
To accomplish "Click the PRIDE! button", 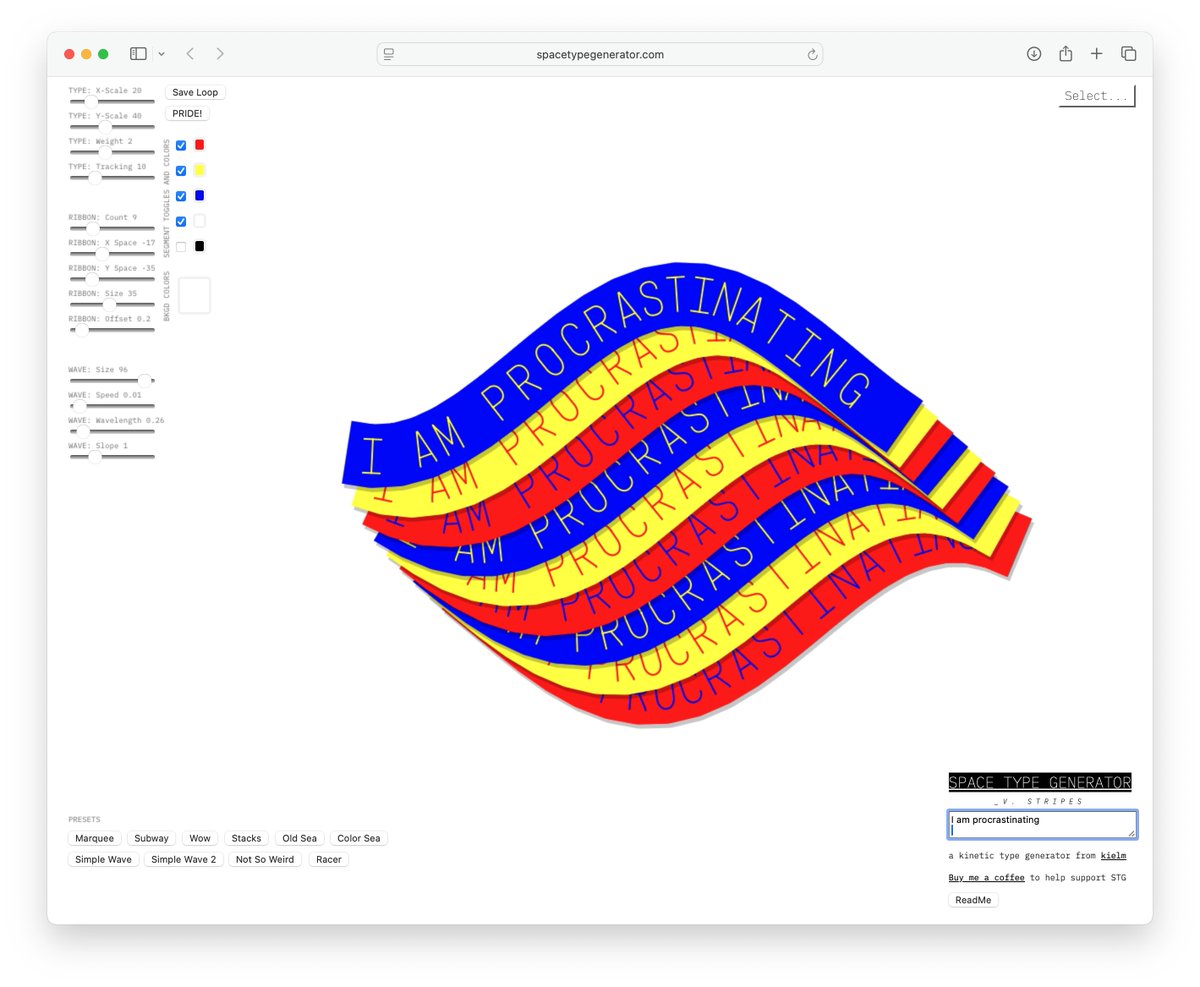I will [x=187, y=113].
